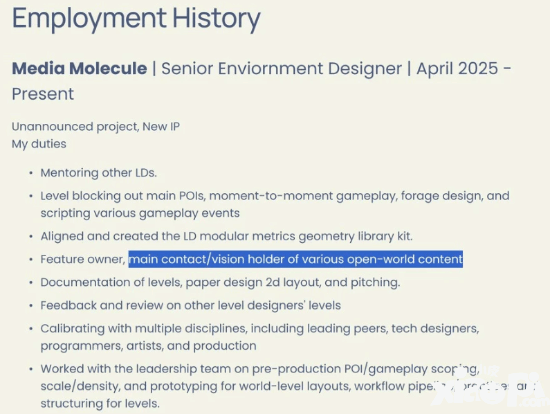Click the Feedback and review bullet
The width and height of the screenshot is (550, 414).
[190, 305]
